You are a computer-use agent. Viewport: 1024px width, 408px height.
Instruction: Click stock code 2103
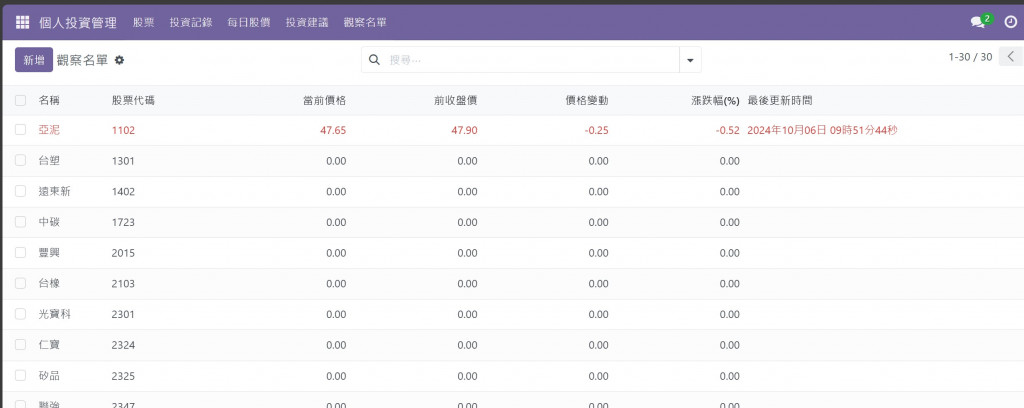coord(123,284)
